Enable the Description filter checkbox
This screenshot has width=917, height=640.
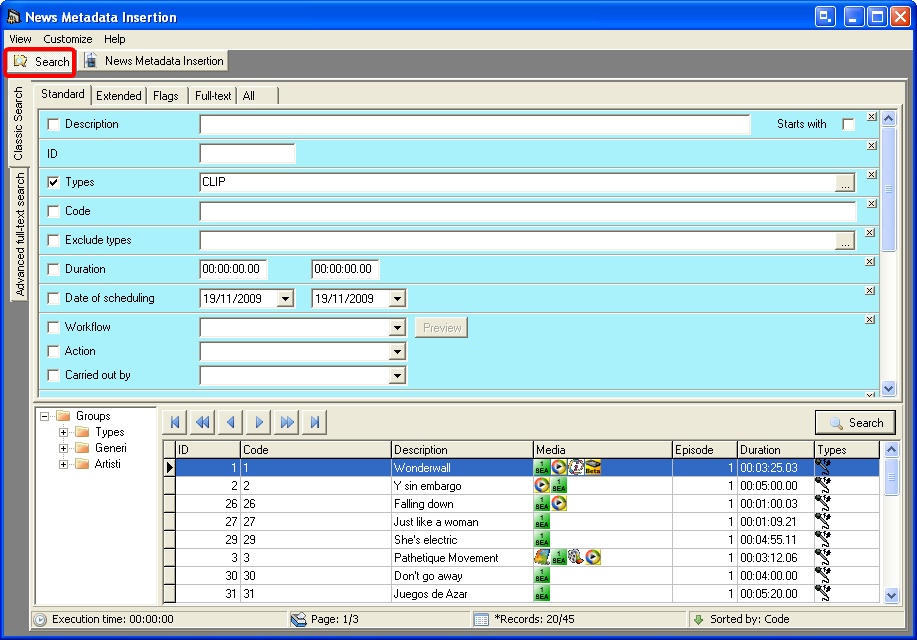click(x=54, y=125)
